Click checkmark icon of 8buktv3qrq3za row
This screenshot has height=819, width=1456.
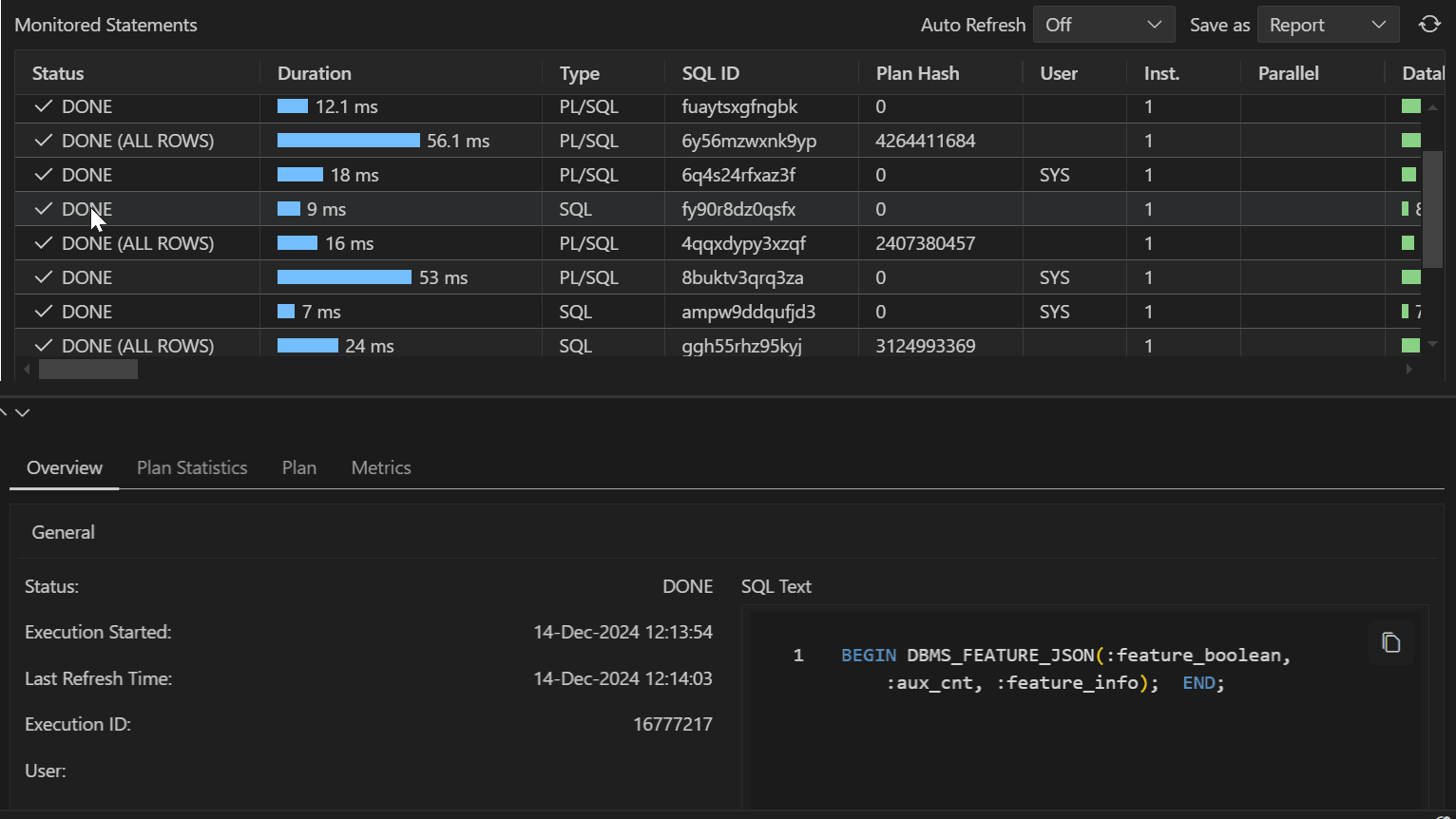click(43, 277)
